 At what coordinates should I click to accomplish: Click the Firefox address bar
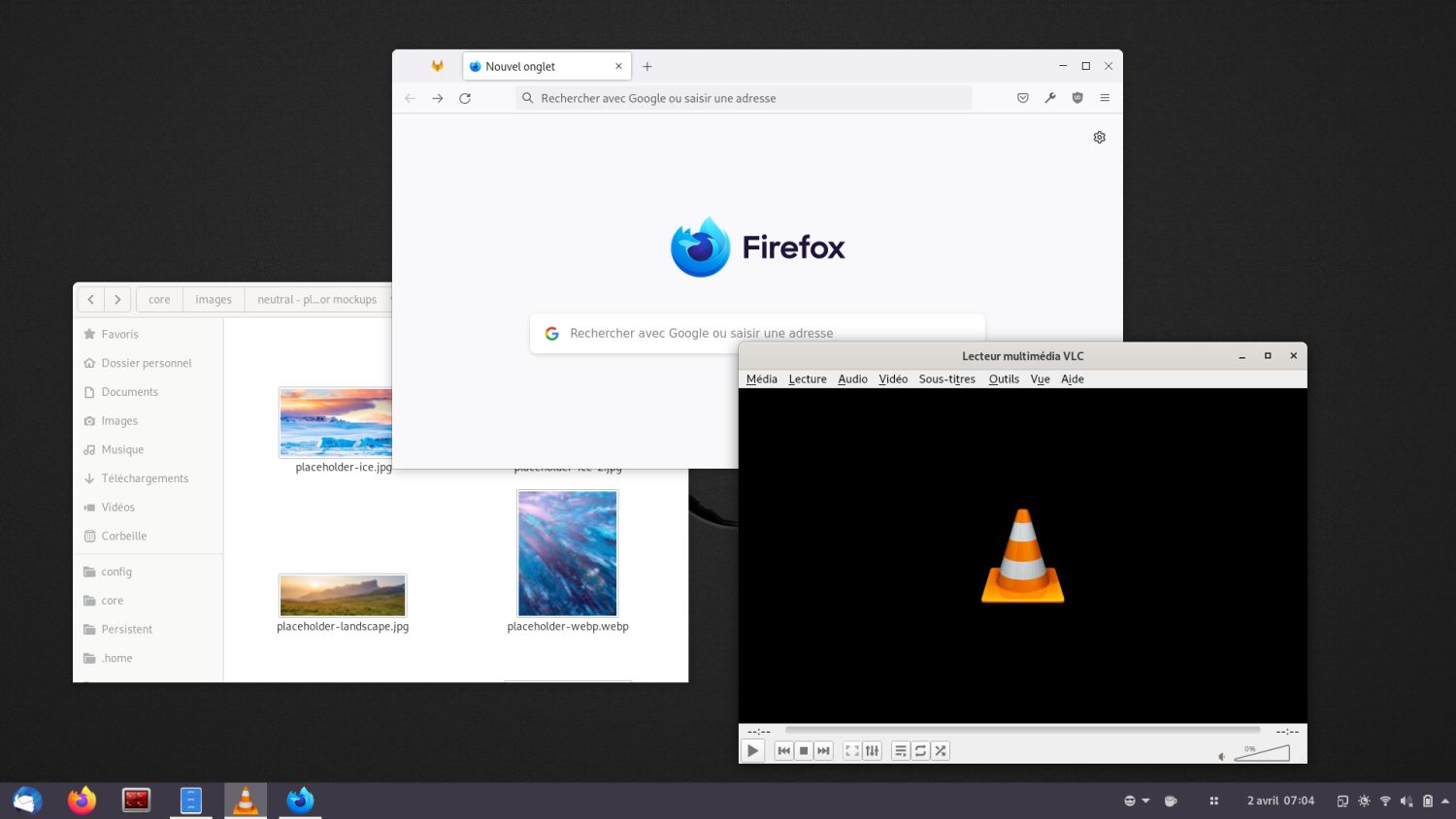pos(744,98)
